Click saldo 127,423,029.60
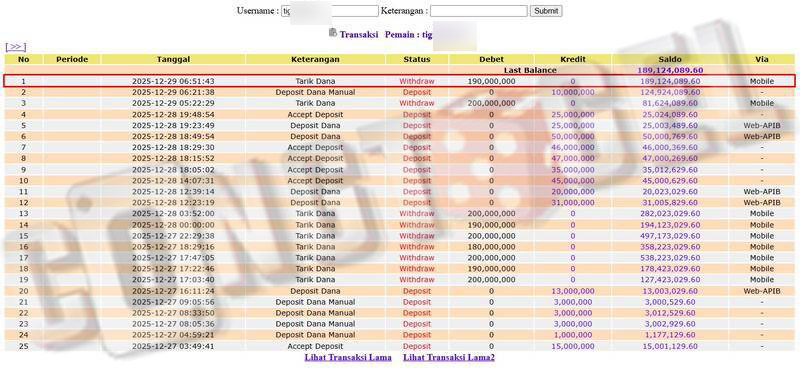This screenshot has height=379, width=800. pyautogui.click(x=670, y=280)
